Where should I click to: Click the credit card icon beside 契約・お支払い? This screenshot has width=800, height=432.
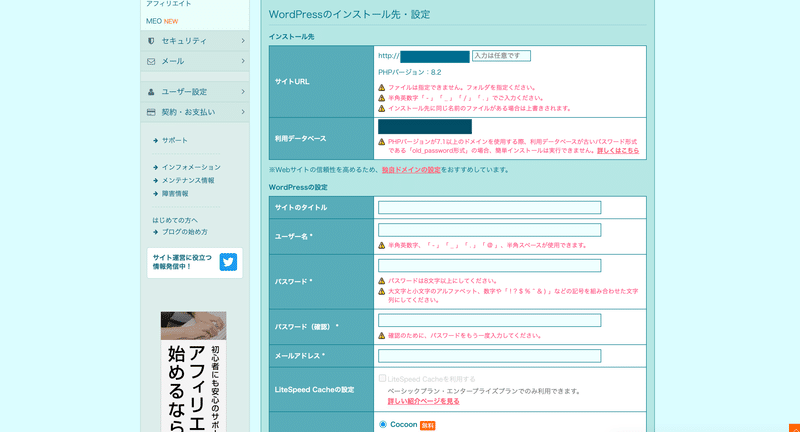tap(151, 112)
